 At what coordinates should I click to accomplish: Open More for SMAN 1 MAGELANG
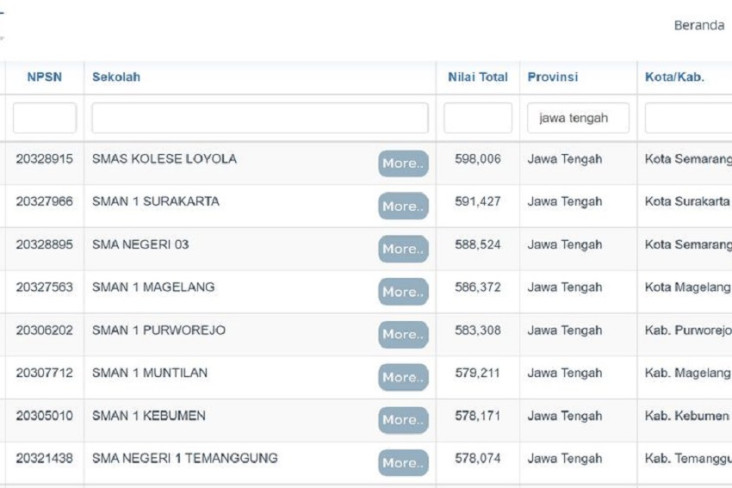(x=403, y=292)
